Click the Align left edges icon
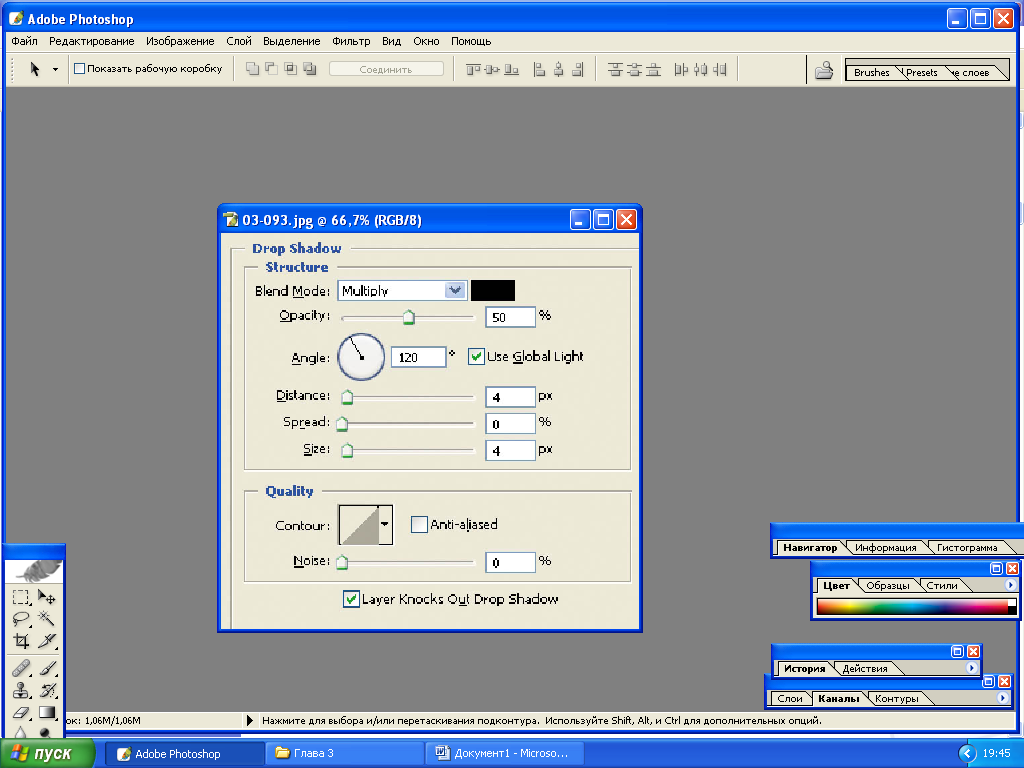This screenshot has height=768, width=1024. click(539, 69)
